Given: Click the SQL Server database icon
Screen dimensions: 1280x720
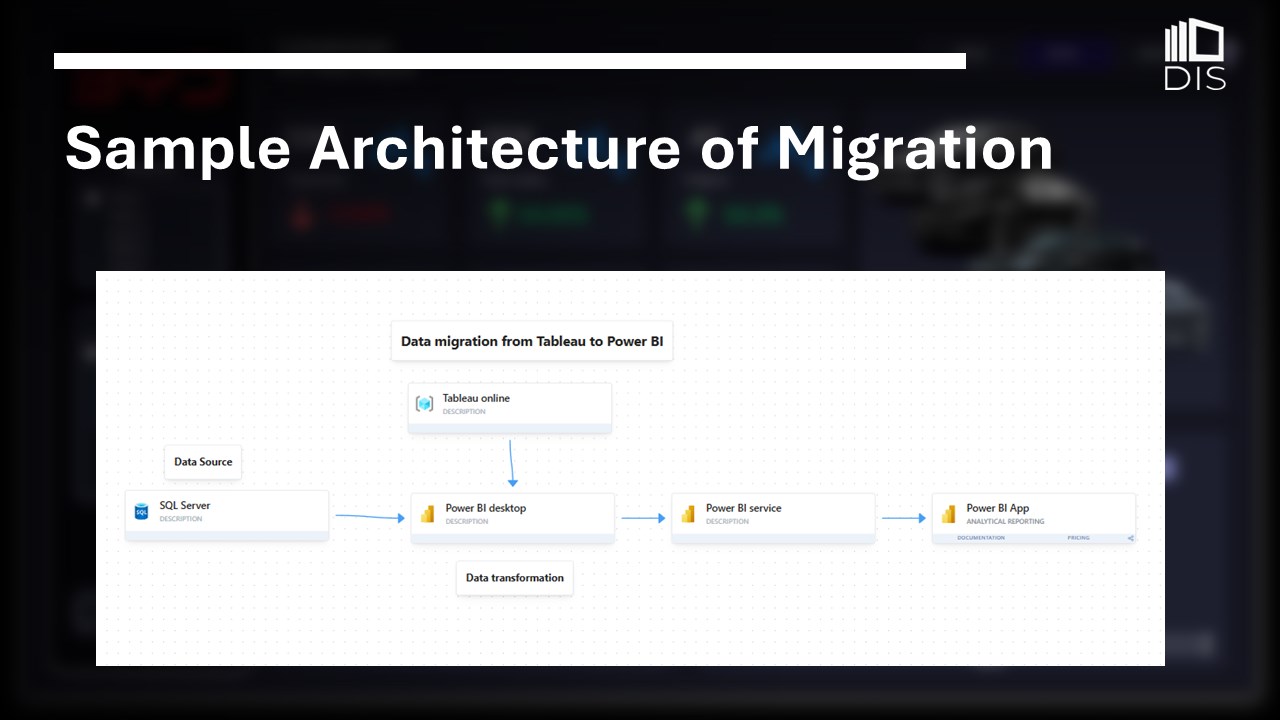Looking at the screenshot, I should pyautogui.click(x=141, y=512).
